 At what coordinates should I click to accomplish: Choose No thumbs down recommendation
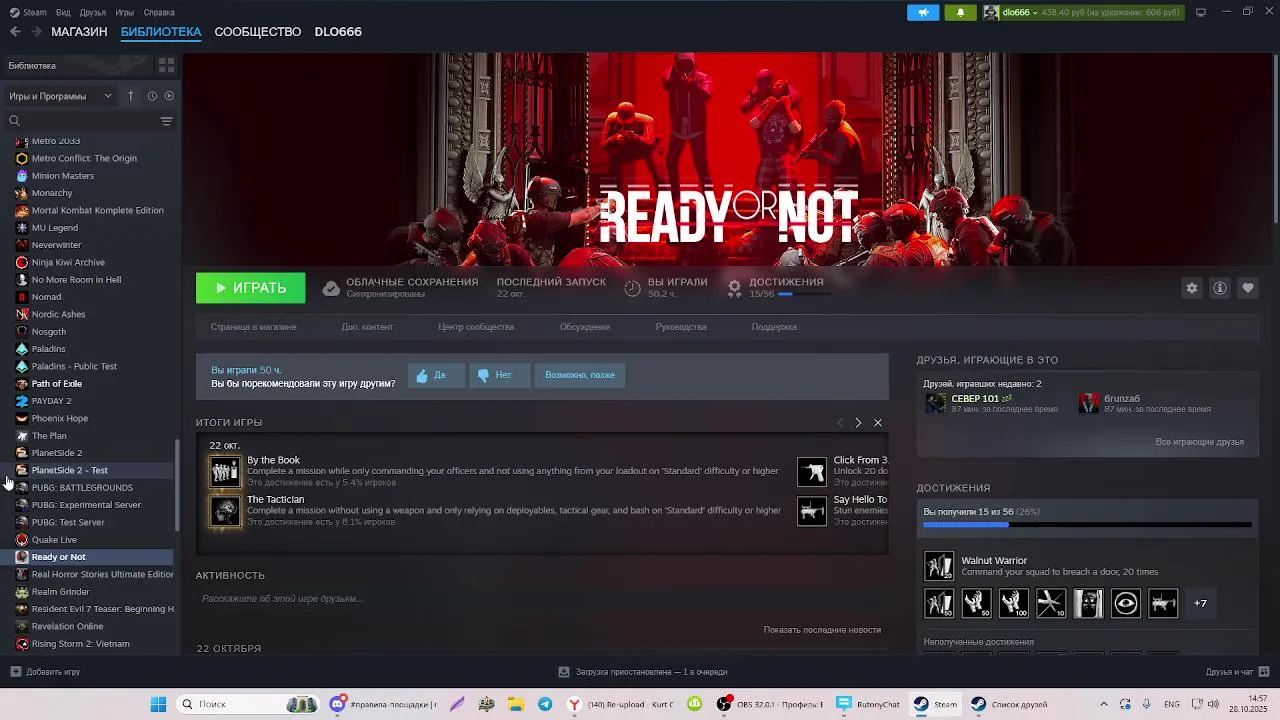tap(498, 375)
